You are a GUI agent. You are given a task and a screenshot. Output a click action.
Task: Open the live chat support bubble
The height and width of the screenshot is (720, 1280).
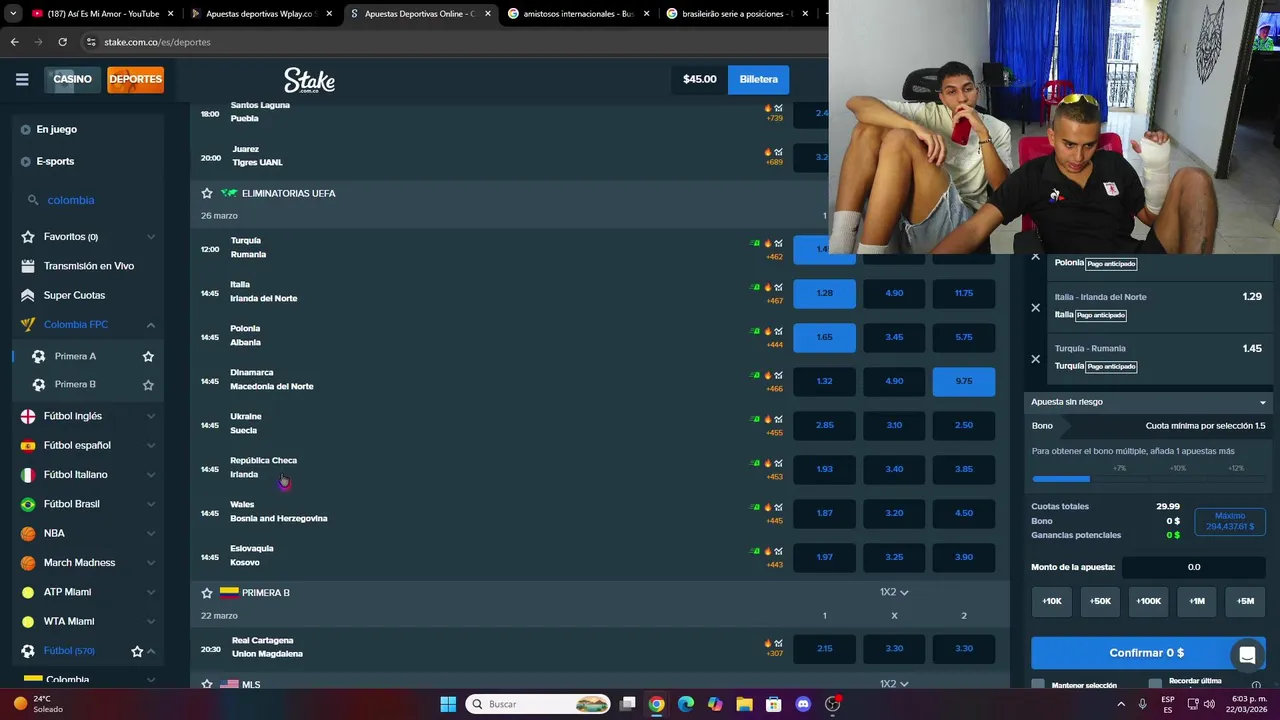[1247, 656]
